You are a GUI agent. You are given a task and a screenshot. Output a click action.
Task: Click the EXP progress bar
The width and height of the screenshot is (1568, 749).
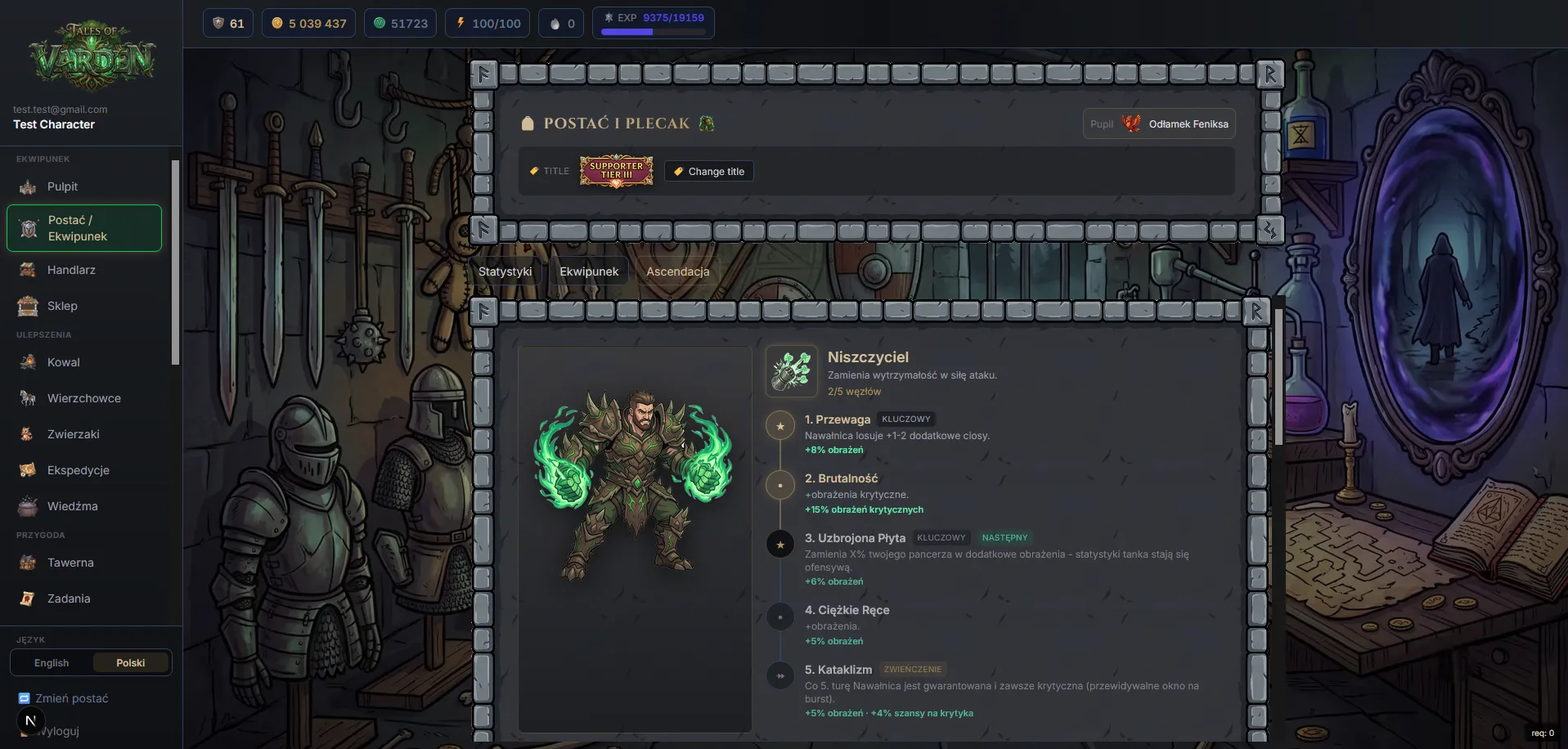[653, 33]
